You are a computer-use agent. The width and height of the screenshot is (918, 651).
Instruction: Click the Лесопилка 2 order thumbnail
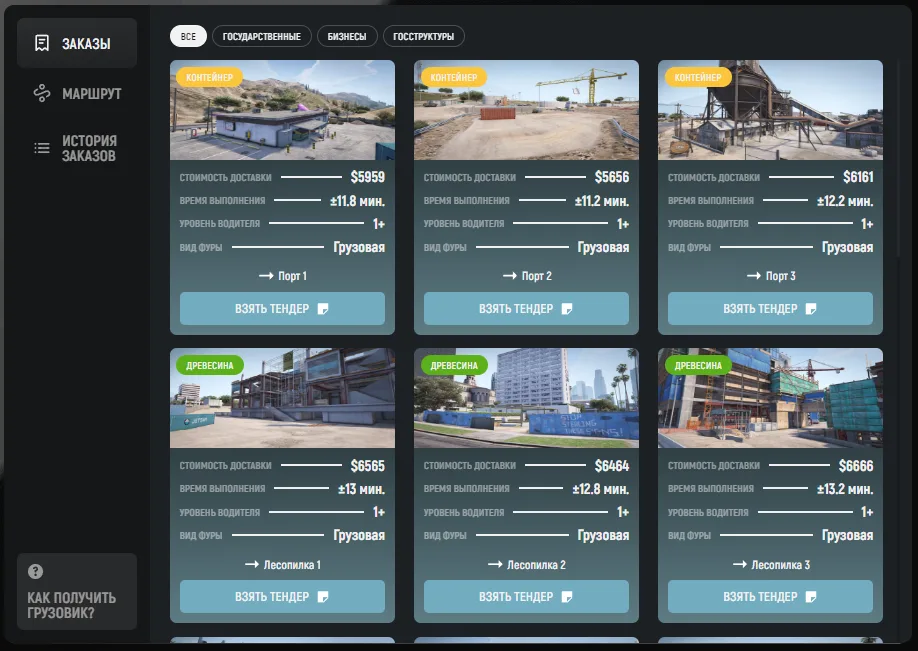pyautogui.click(x=526, y=398)
